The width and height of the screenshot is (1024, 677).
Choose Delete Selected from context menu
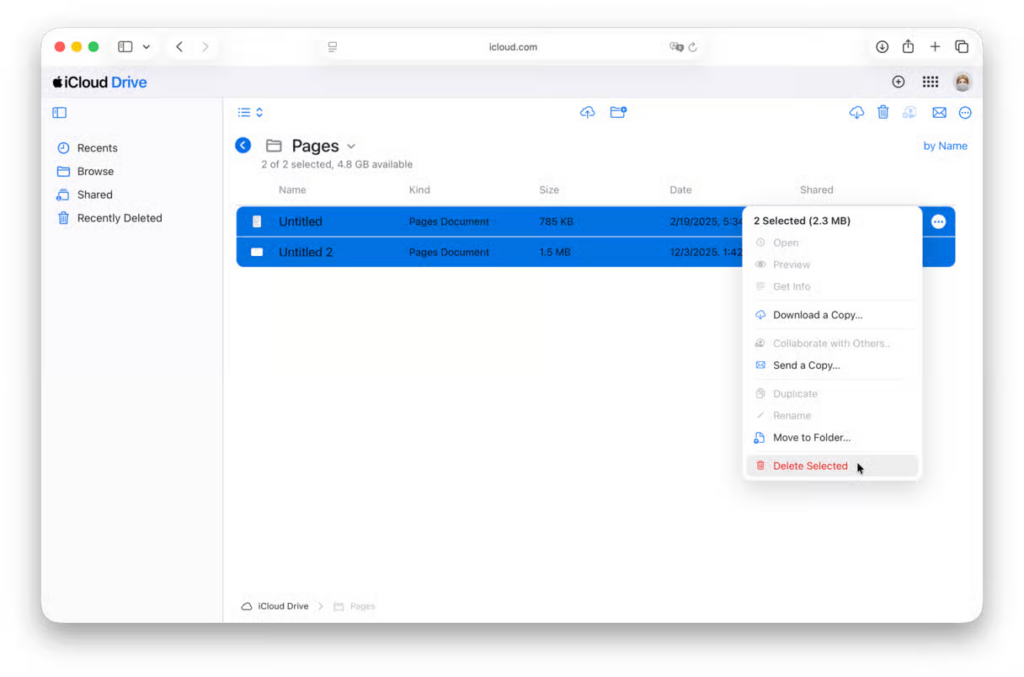click(810, 466)
